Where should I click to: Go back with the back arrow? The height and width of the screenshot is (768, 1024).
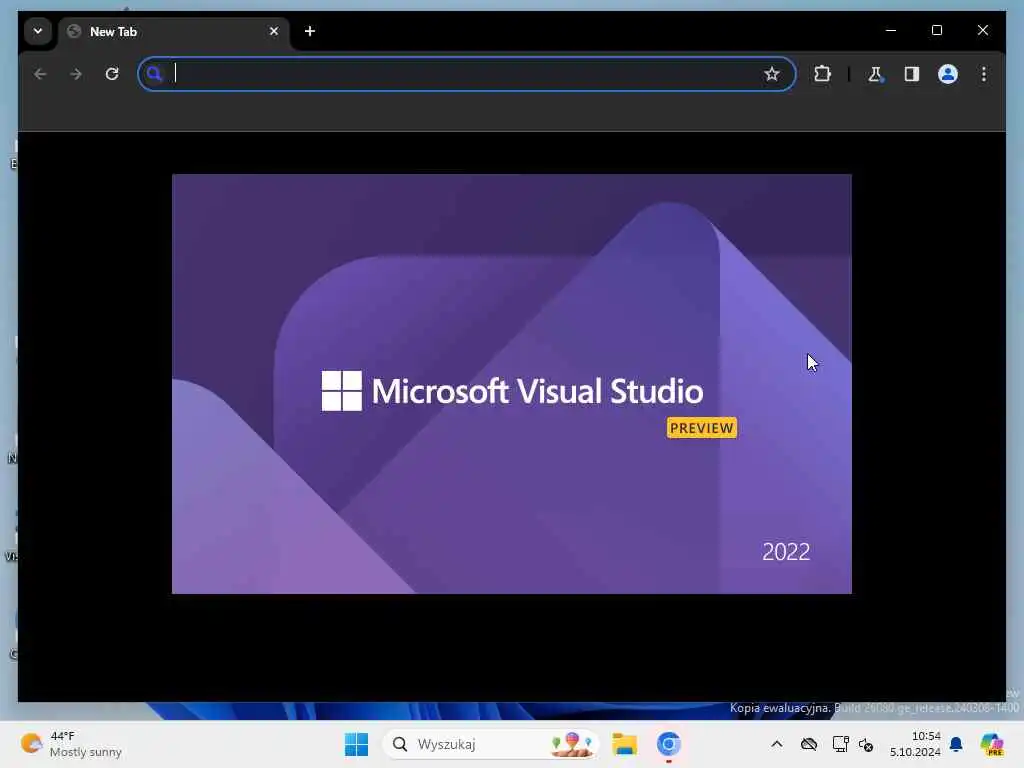coord(40,74)
